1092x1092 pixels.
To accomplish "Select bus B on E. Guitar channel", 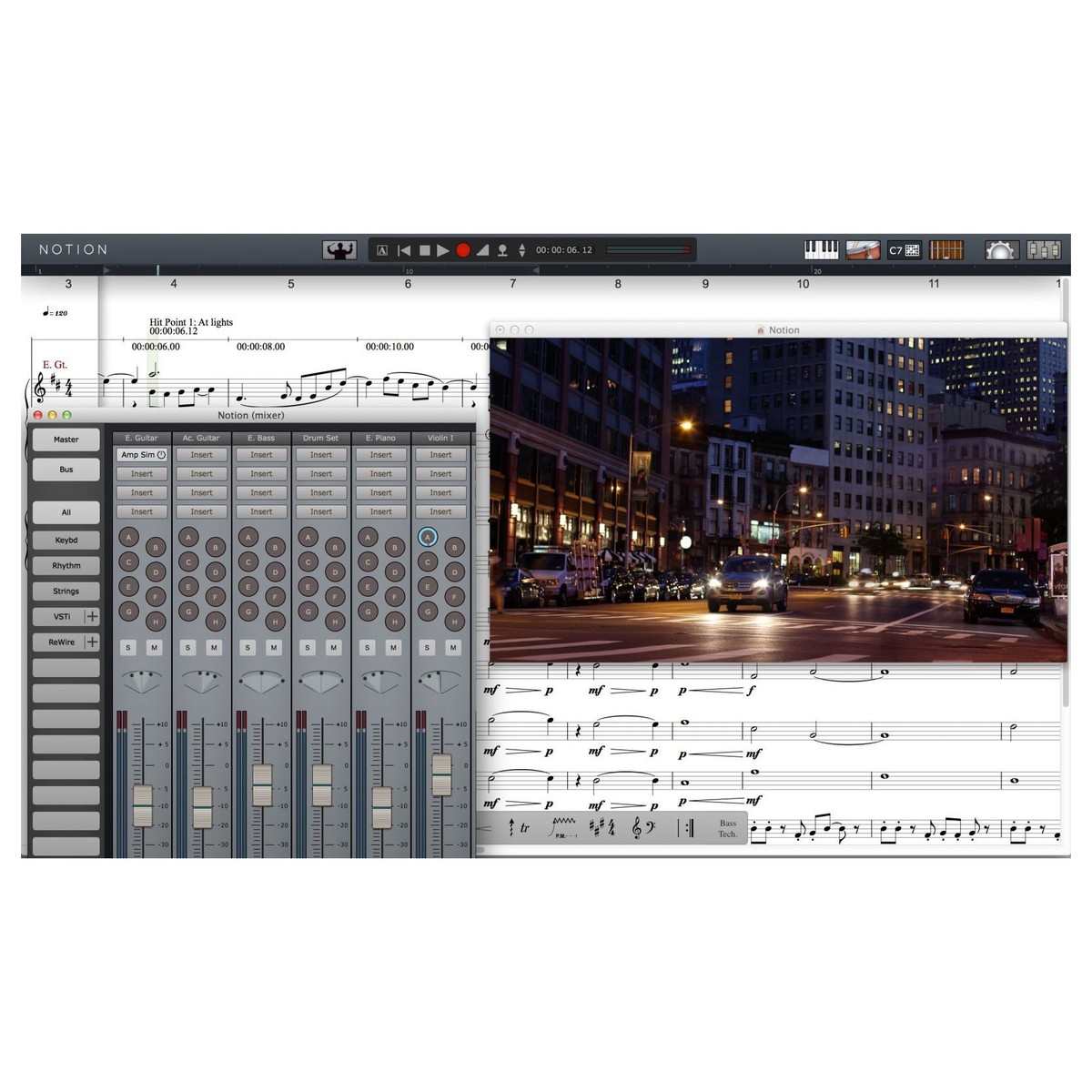I will (157, 548).
